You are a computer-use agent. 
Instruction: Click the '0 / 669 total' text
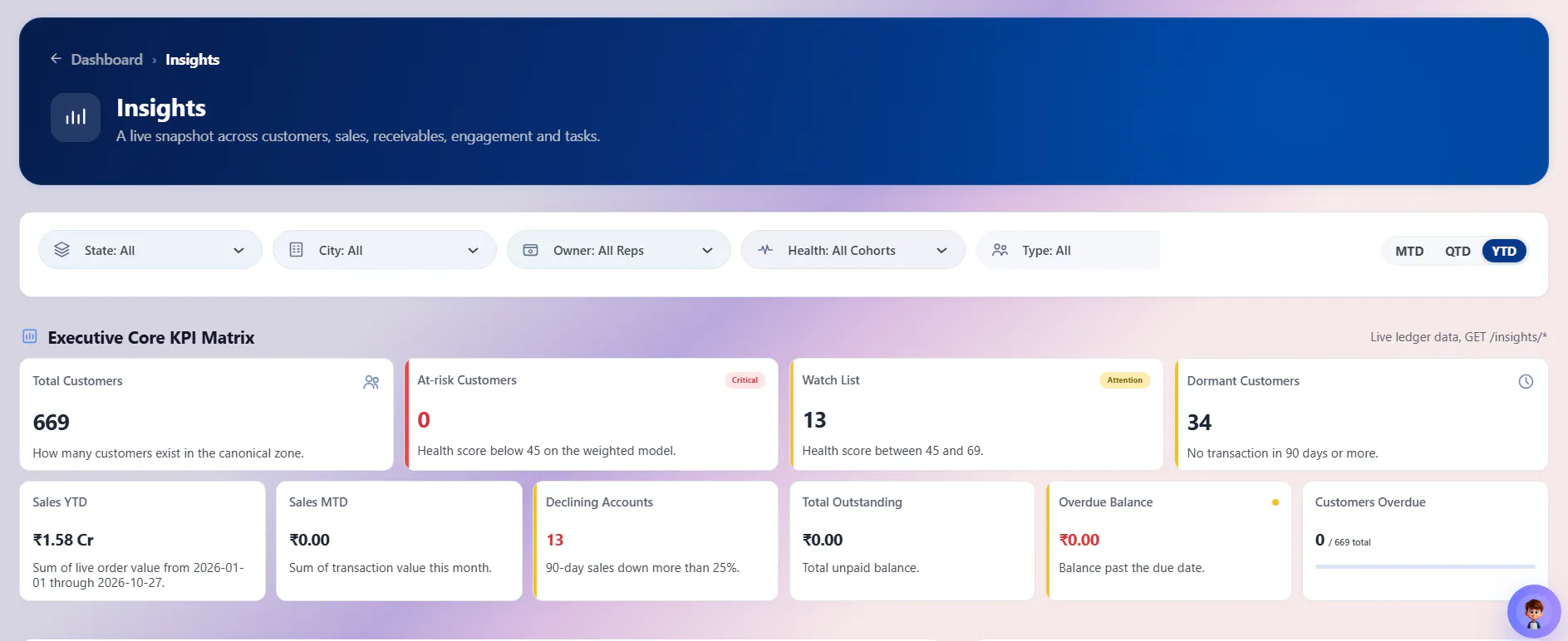tap(1343, 541)
